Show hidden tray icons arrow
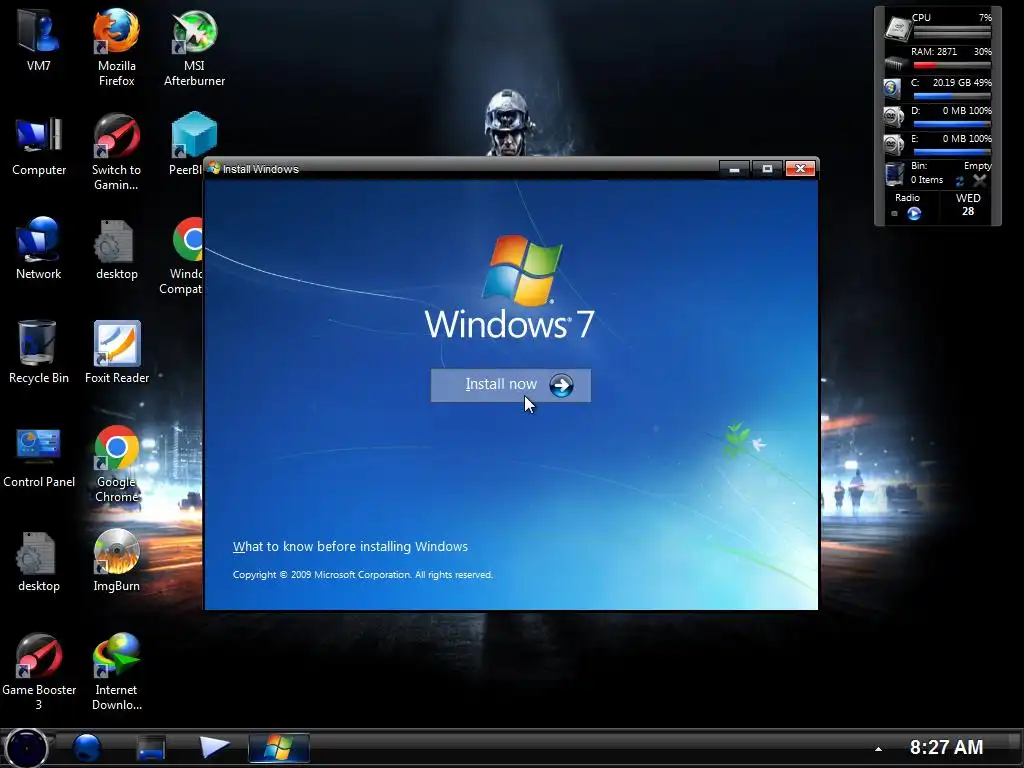This screenshot has height=768, width=1024. (x=878, y=749)
